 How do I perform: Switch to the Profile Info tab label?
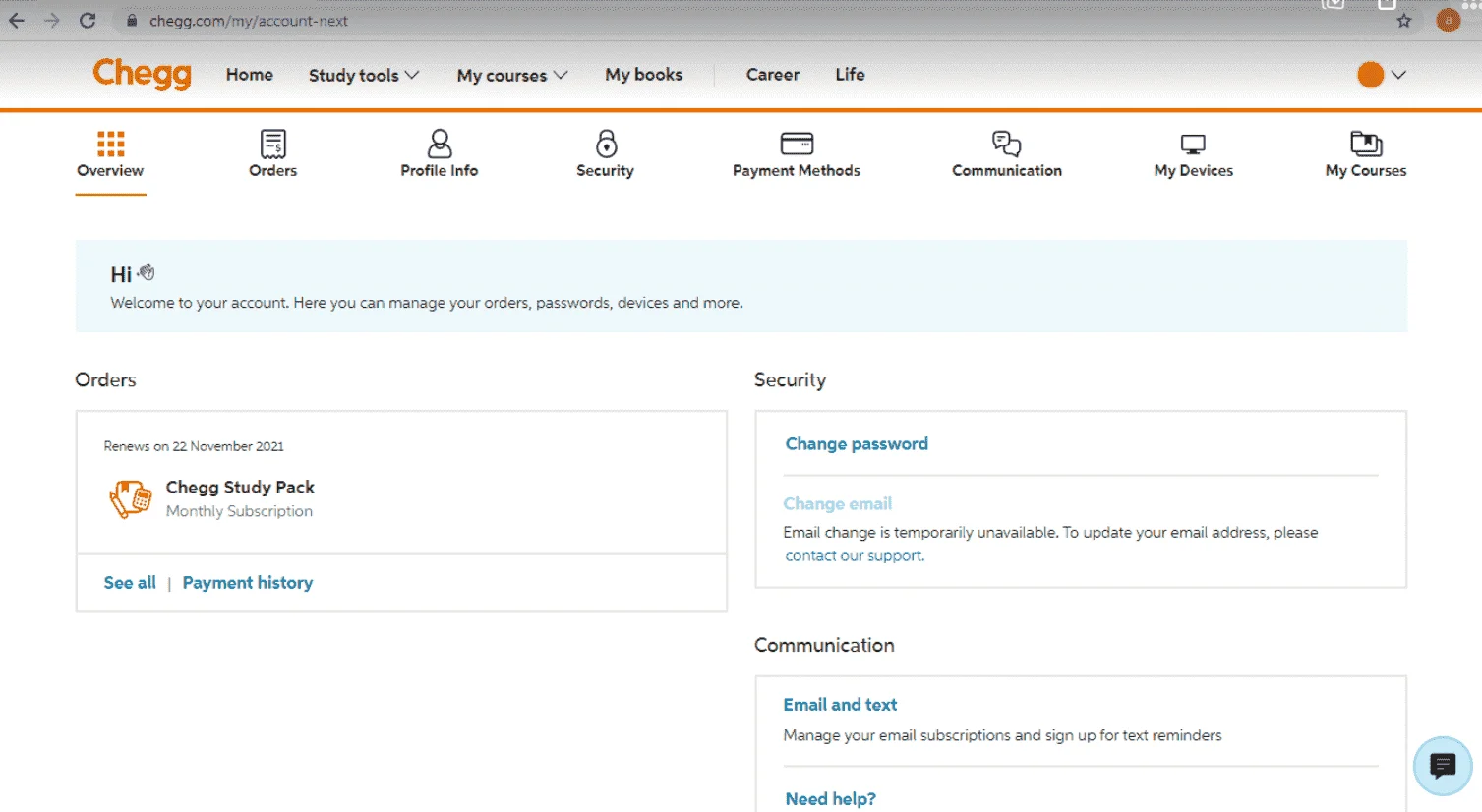(x=440, y=171)
